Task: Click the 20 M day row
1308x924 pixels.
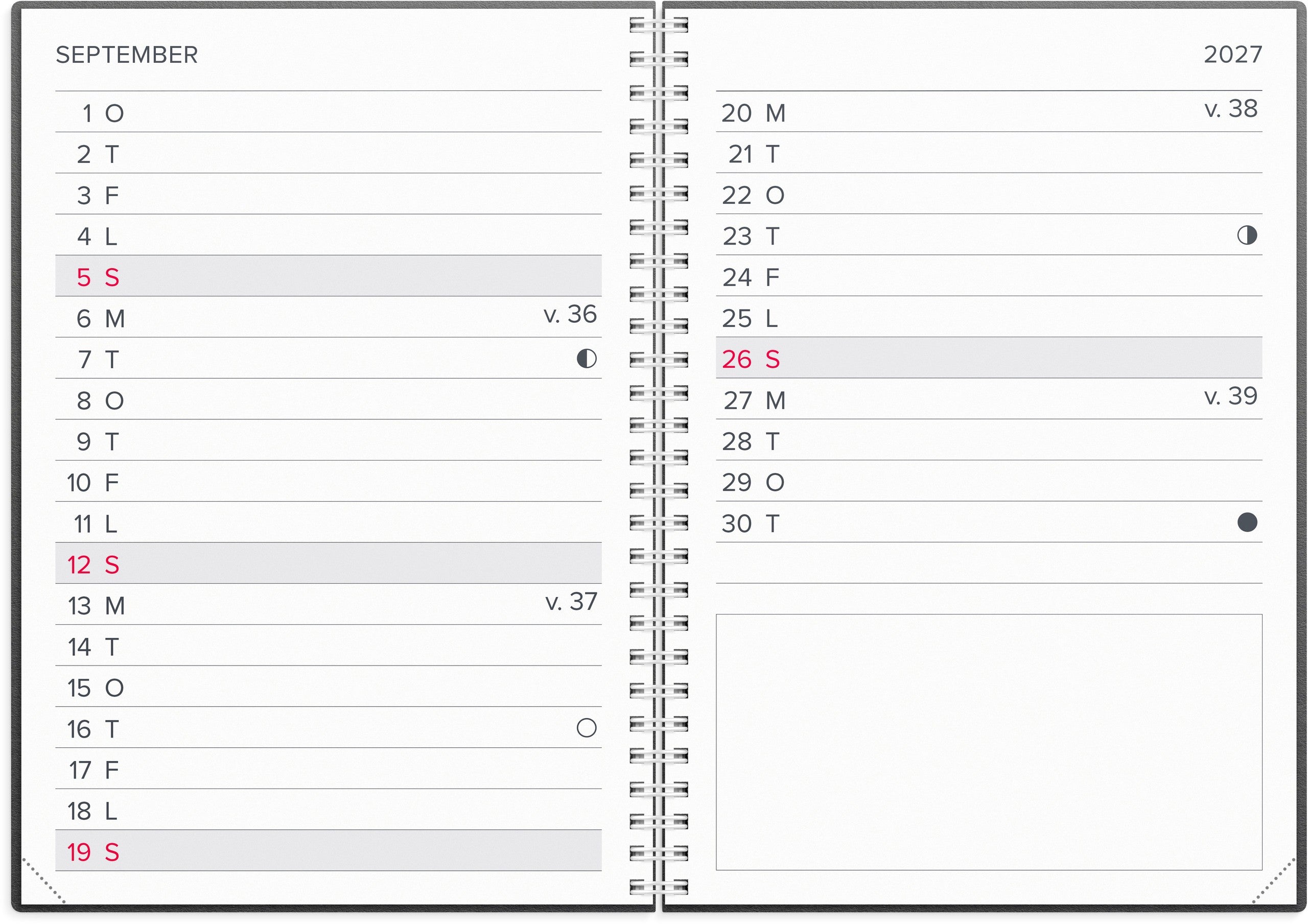Action: [989, 112]
